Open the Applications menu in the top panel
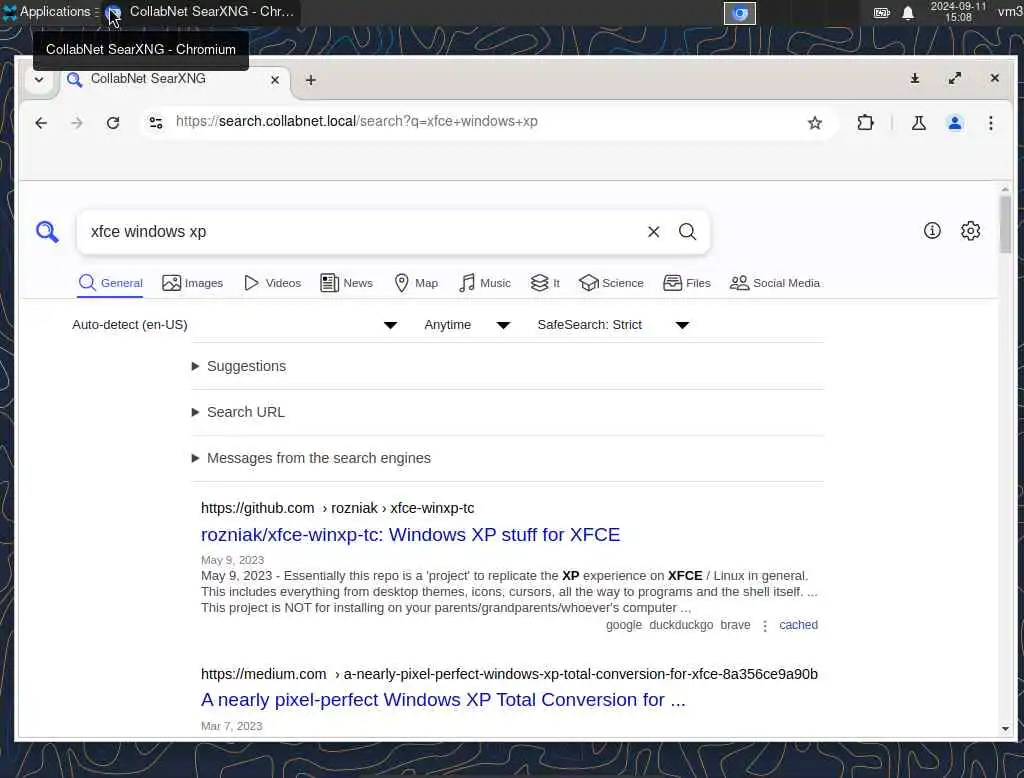The width and height of the screenshot is (1024, 778). click(x=46, y=12)
